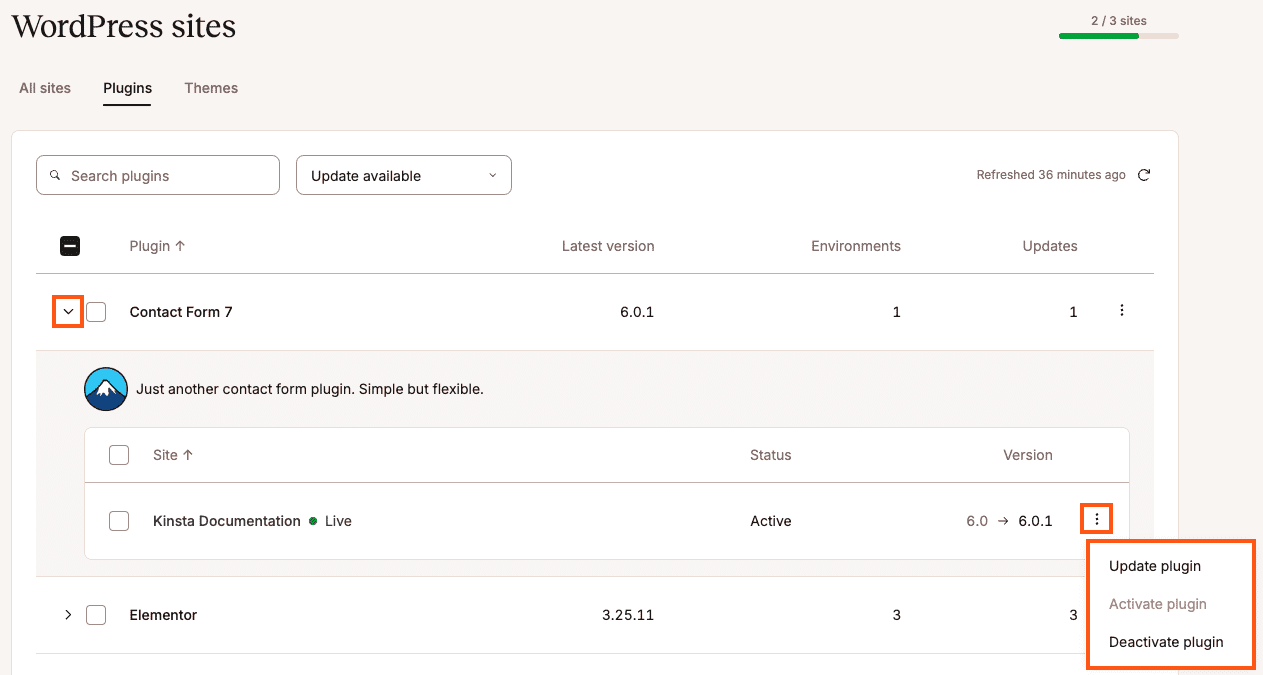
Task: Click the magnifier icon in search box
Action: [56, 175]
